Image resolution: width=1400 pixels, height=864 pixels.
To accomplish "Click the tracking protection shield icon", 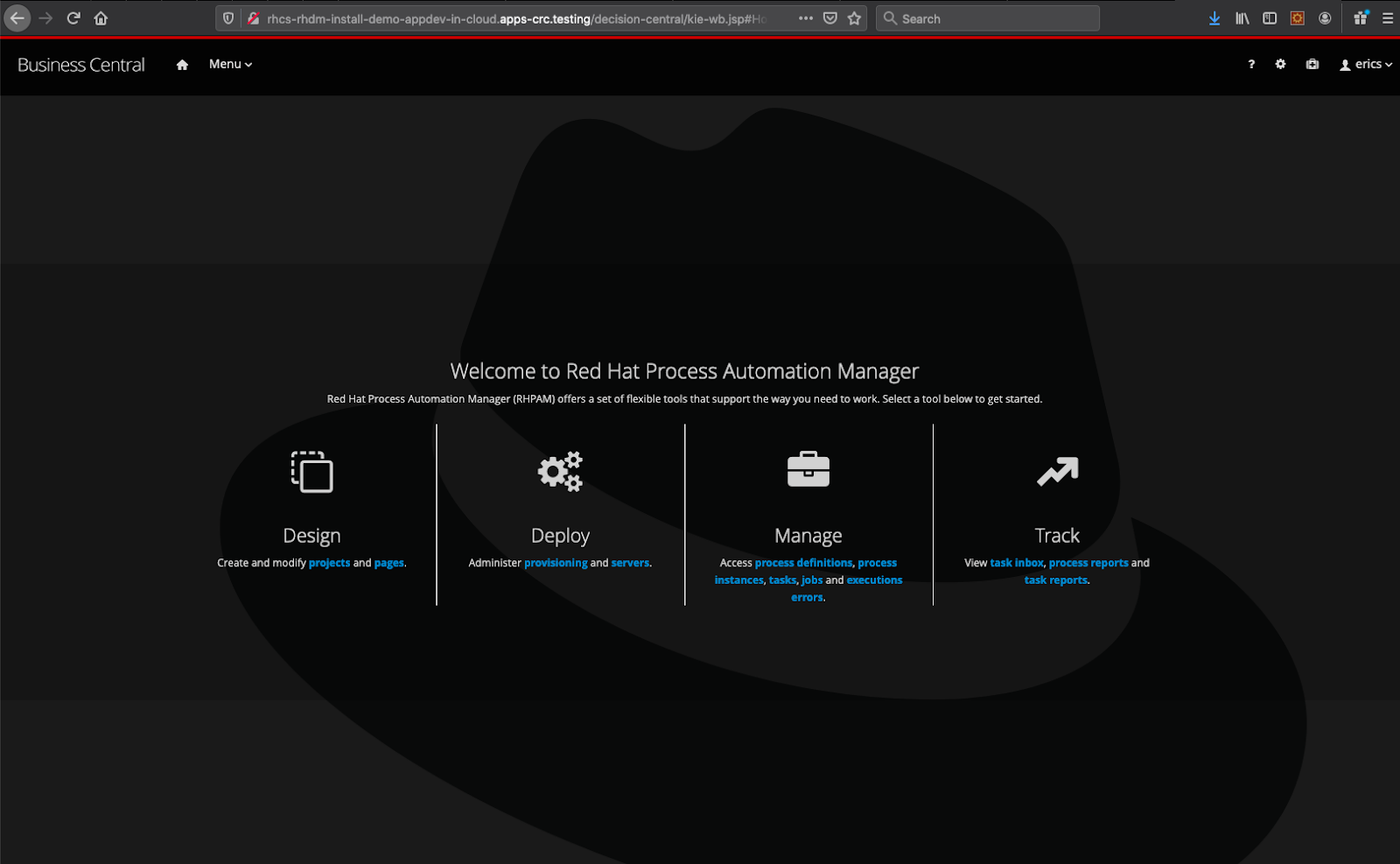I will 228,18.
